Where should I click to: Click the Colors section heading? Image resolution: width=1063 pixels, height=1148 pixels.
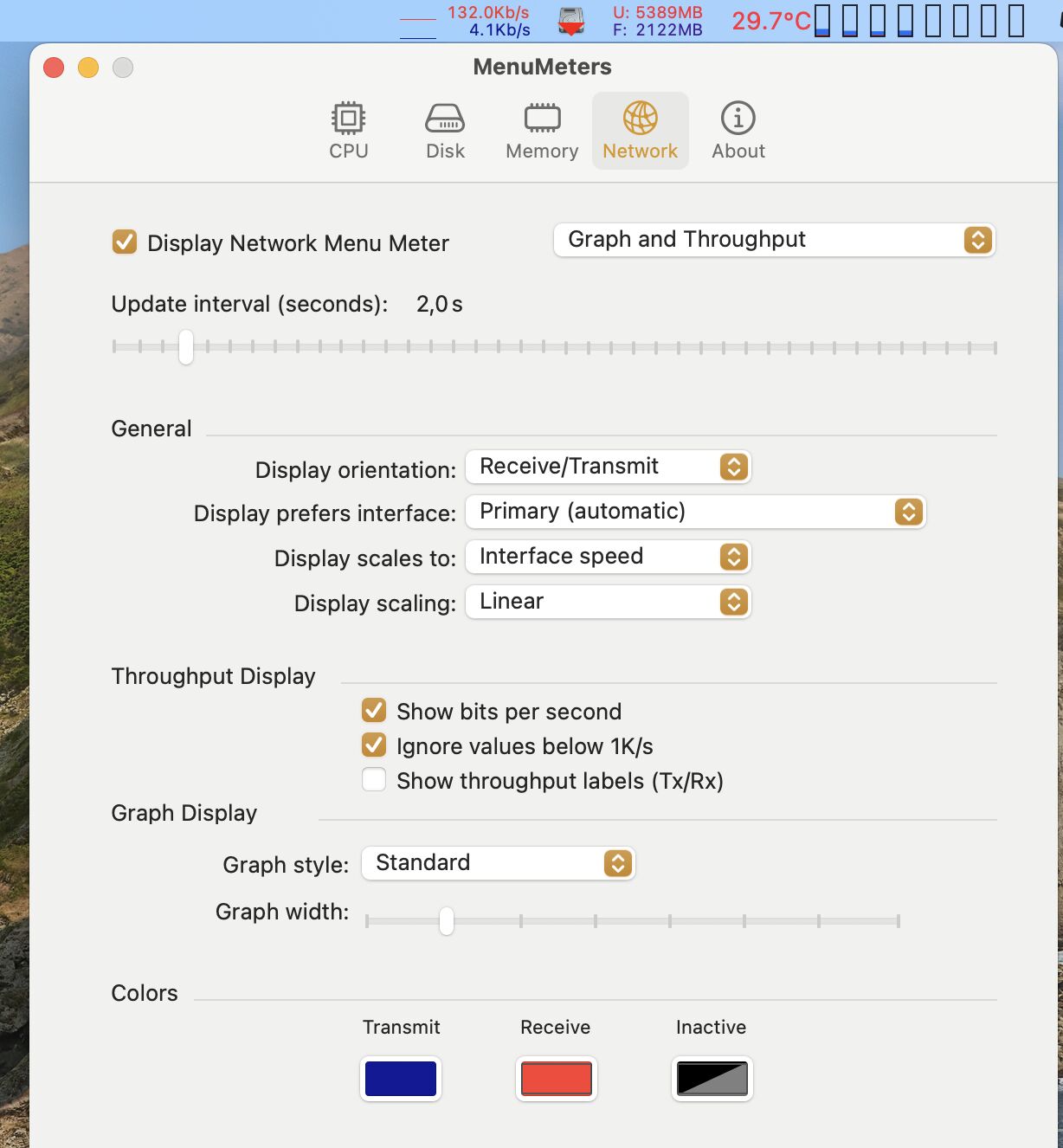coord(145,993)
